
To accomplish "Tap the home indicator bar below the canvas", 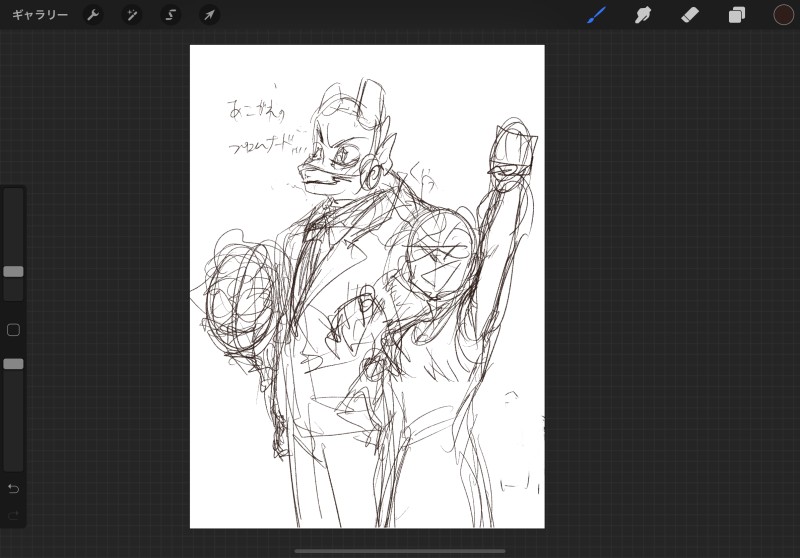I will click(x=400, y=551).
